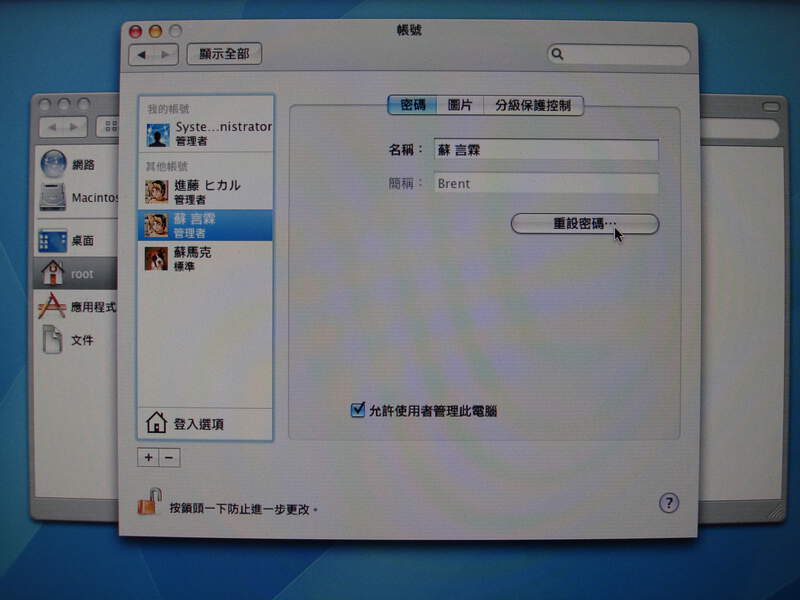The width and height of the screenshot is (800, 600).
Task: Select the 密碼 password tab
Action: (412, 105)
